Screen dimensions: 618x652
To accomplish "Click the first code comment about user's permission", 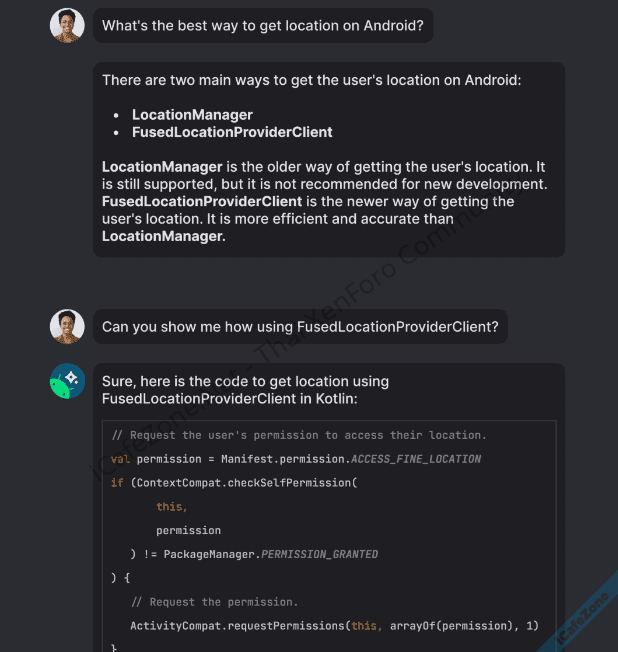I will [298, 435].
